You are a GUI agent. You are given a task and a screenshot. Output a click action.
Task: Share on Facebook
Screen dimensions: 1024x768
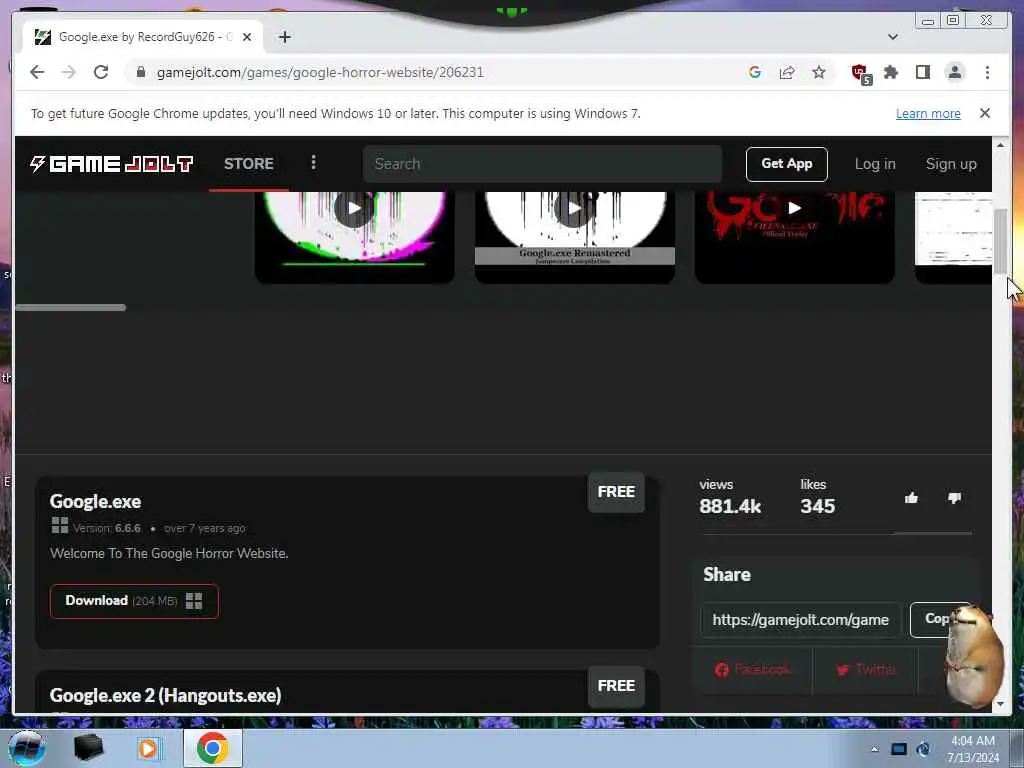(752, 669)
